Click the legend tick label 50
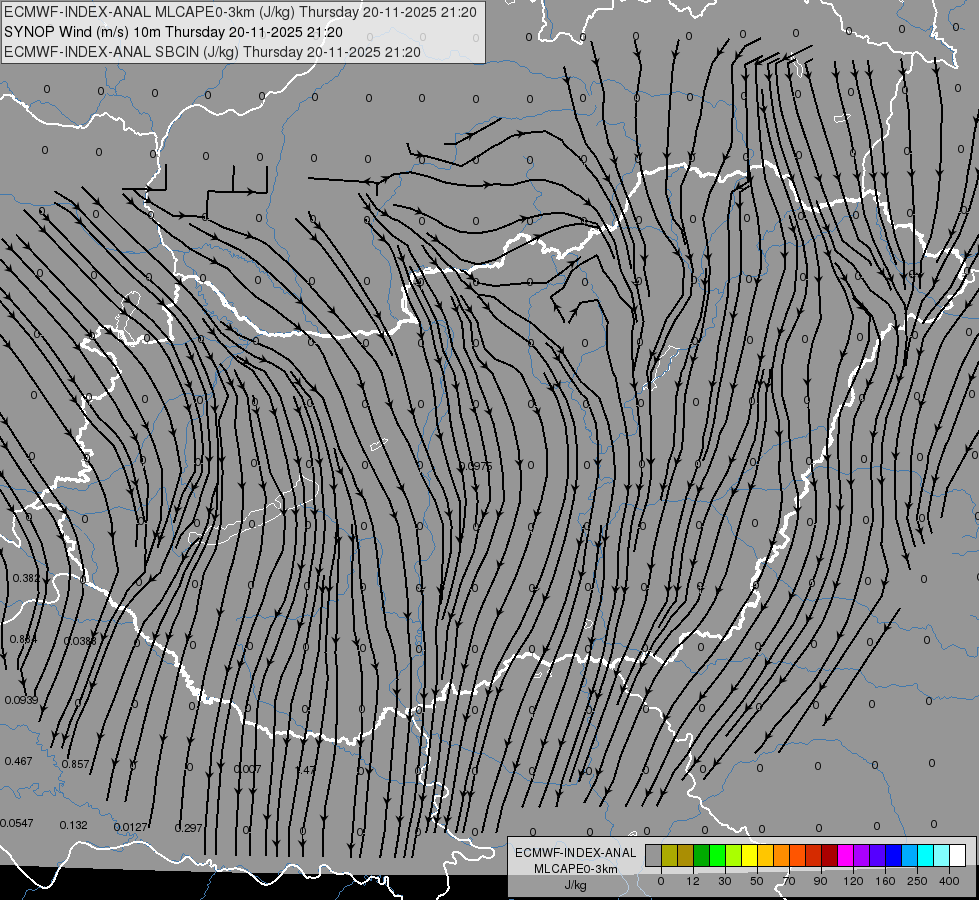This screenshot has height=900, width=979. click(757, 881)
